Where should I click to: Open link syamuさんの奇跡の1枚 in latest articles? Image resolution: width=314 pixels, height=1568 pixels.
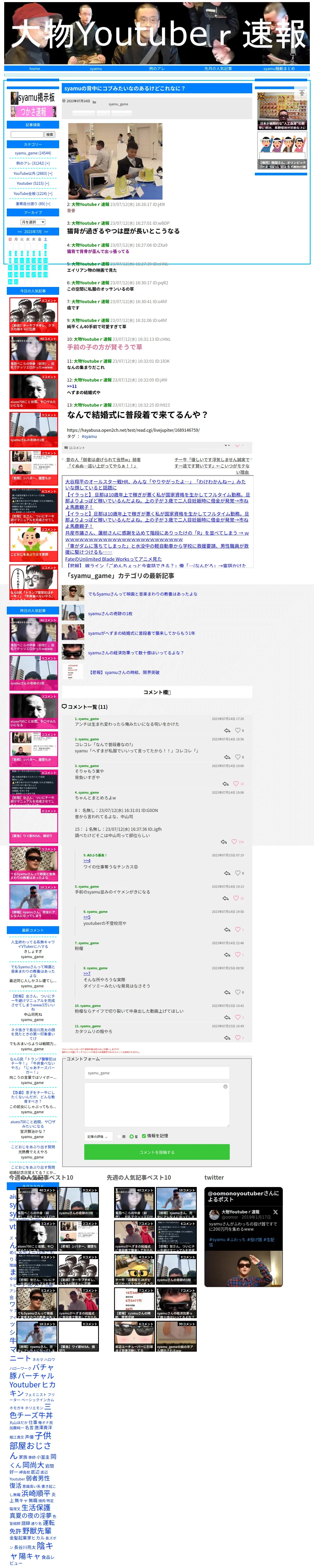pos(110,614)
